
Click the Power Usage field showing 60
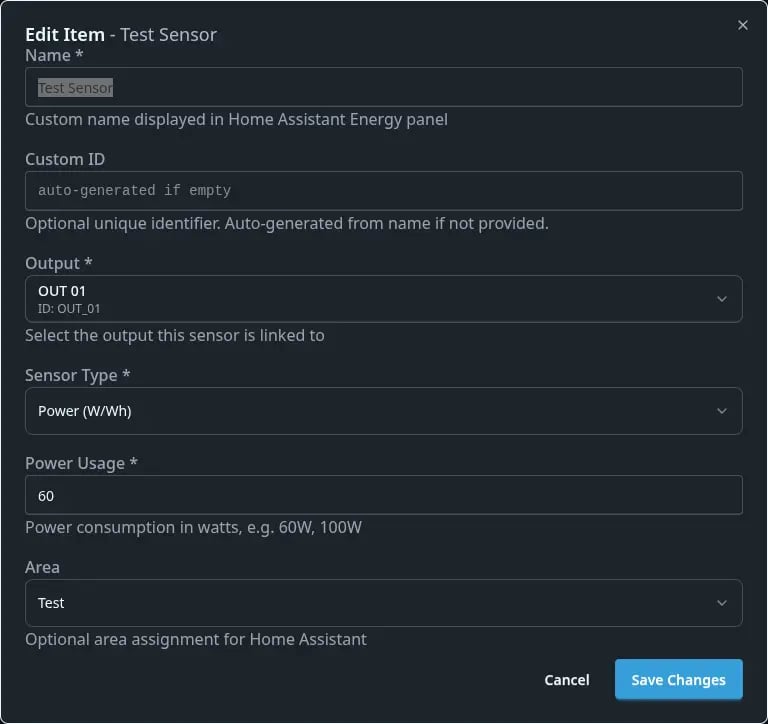point(383,495)
